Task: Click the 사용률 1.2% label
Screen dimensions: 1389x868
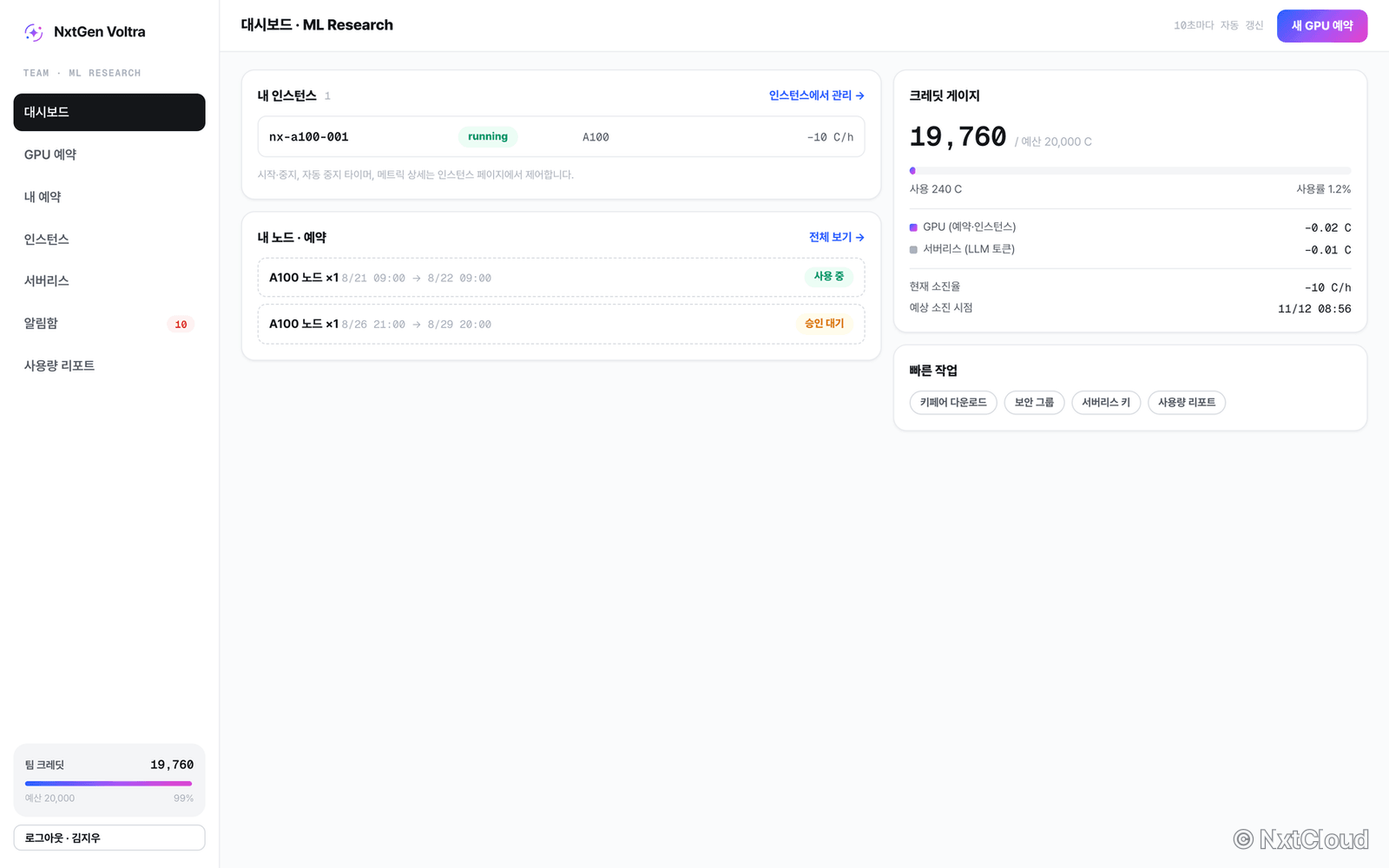Action: coord(1323,189)
